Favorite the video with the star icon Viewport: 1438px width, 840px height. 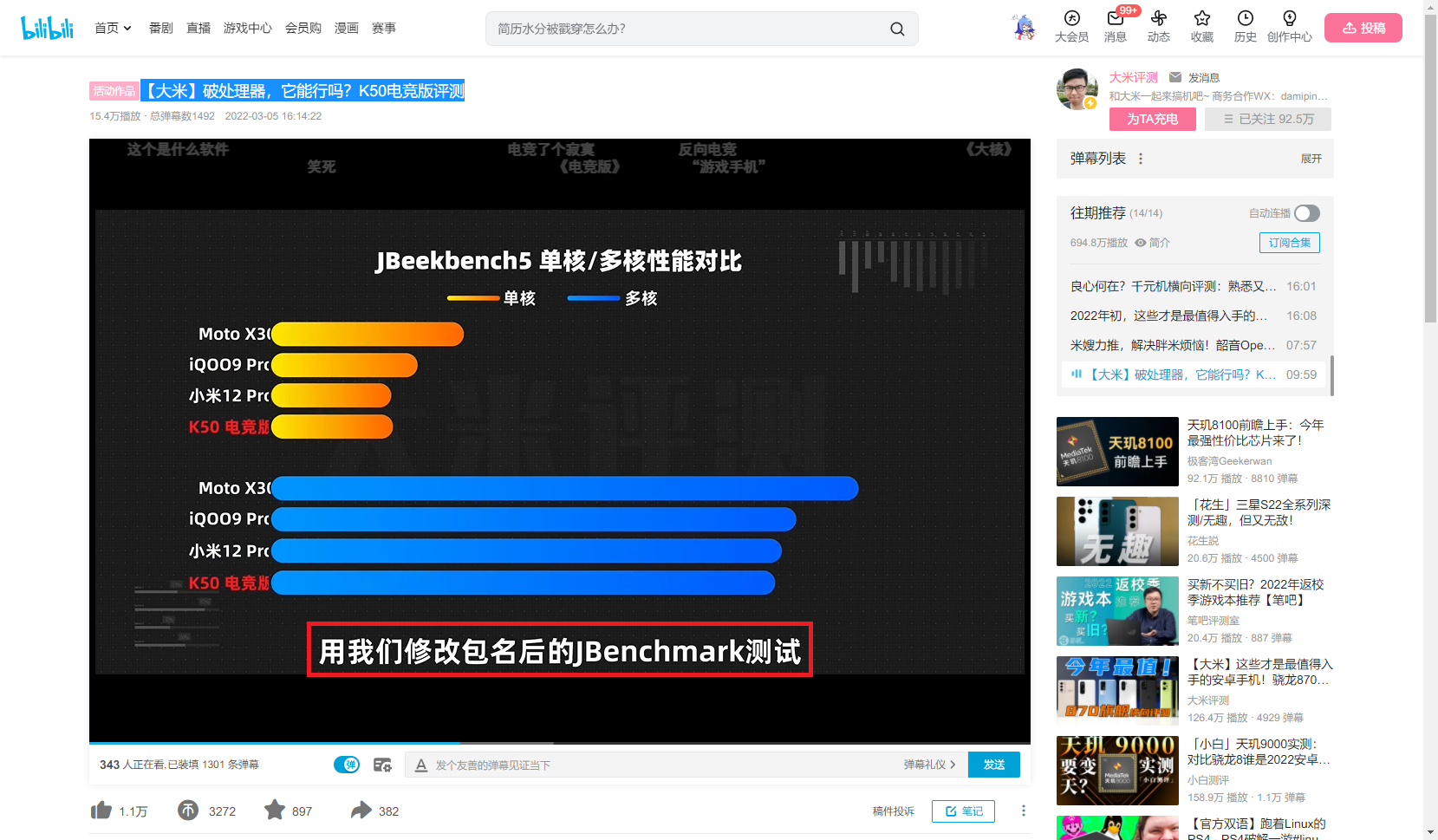[x=275, y=810]
